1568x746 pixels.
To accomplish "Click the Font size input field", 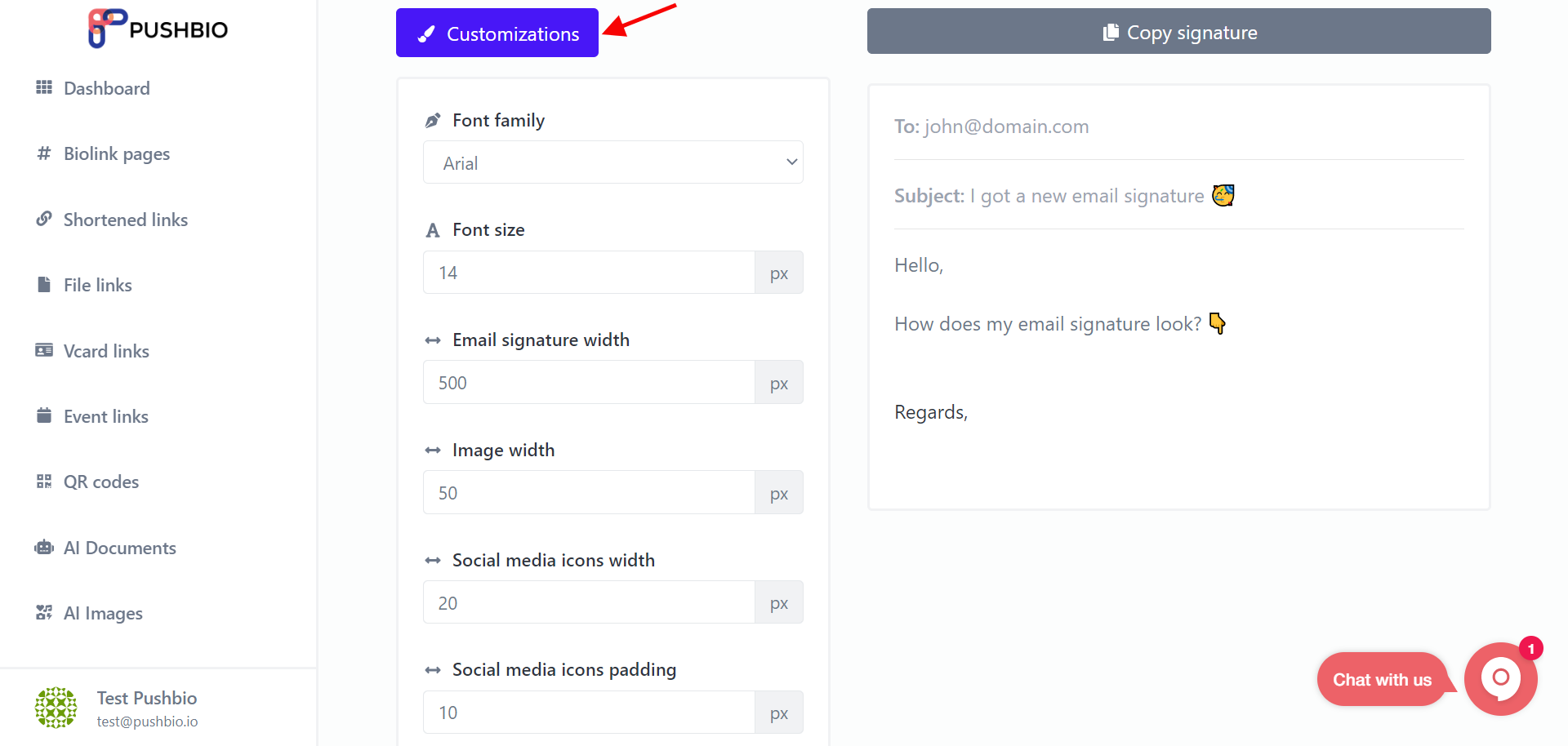I will 589,273.
